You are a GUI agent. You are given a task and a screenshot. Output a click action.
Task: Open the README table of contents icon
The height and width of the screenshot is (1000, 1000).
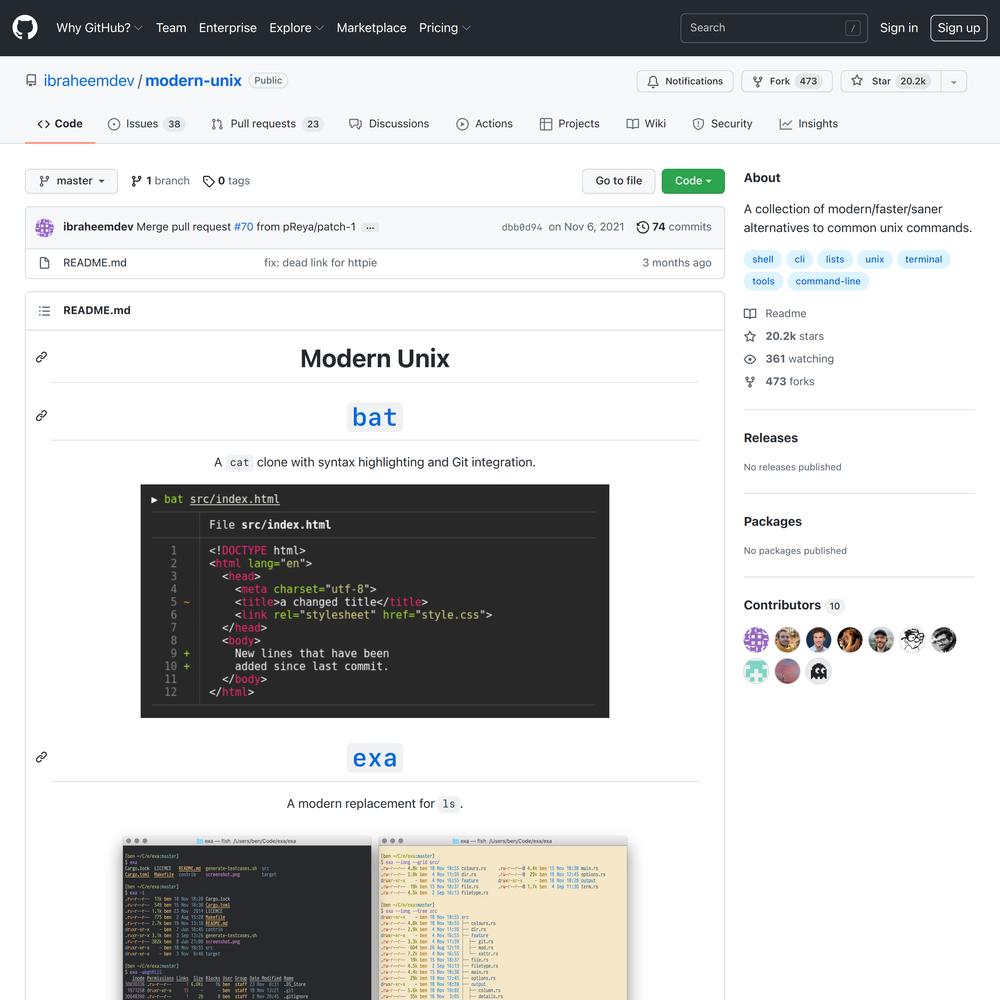(44, 311)
